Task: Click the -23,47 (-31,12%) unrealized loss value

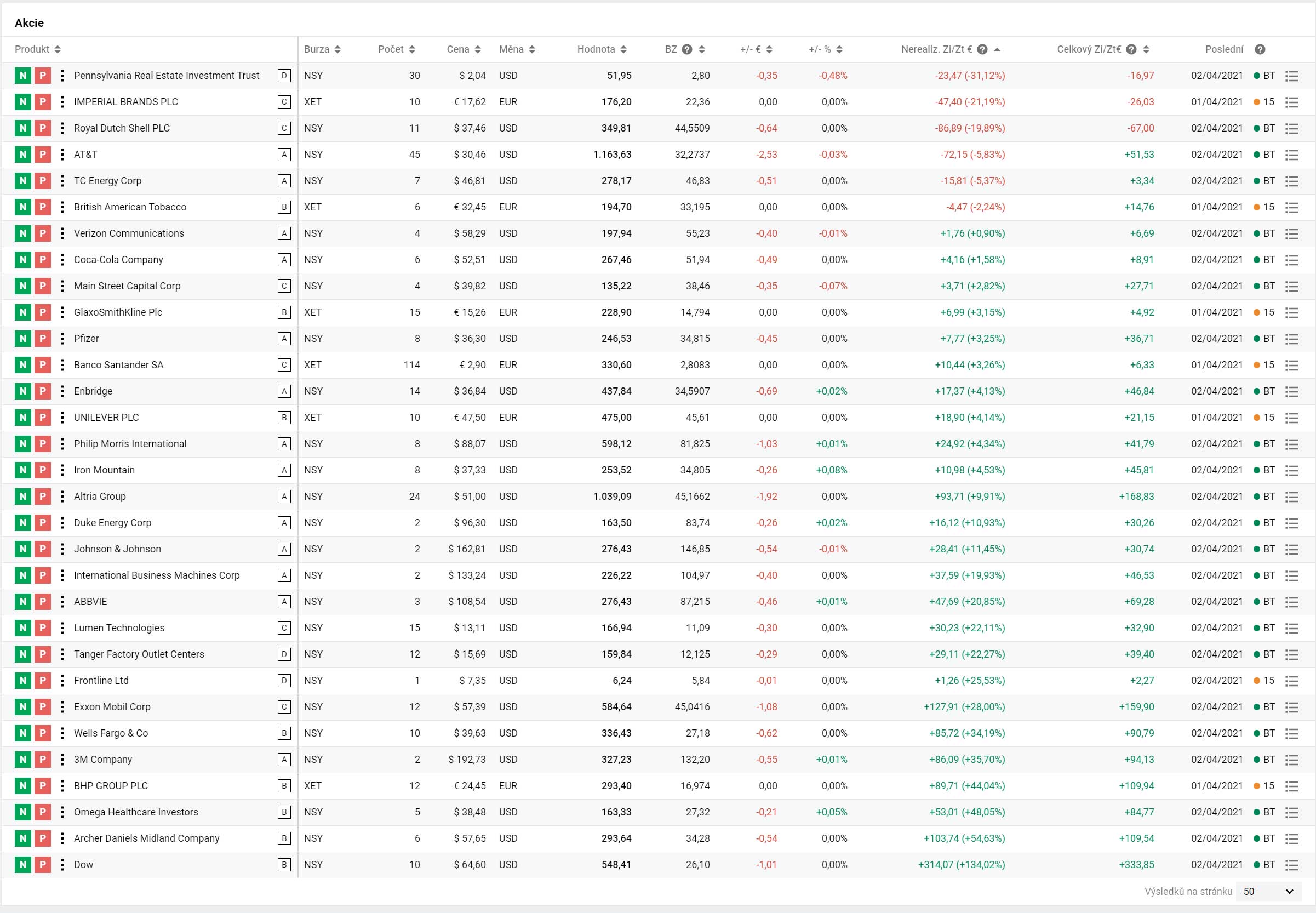Action: pos(970,76)
